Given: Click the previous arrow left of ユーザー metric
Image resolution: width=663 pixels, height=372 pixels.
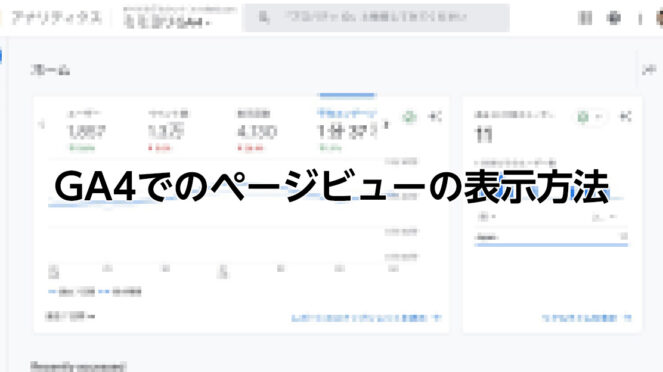Looking at the screenshot, I should click(41, 124).
